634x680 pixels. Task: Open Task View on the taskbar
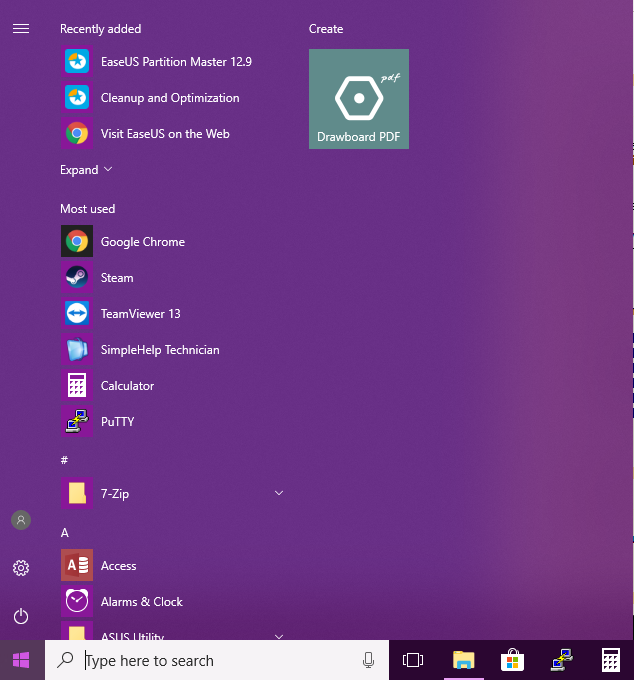click(x=413, y=660)
